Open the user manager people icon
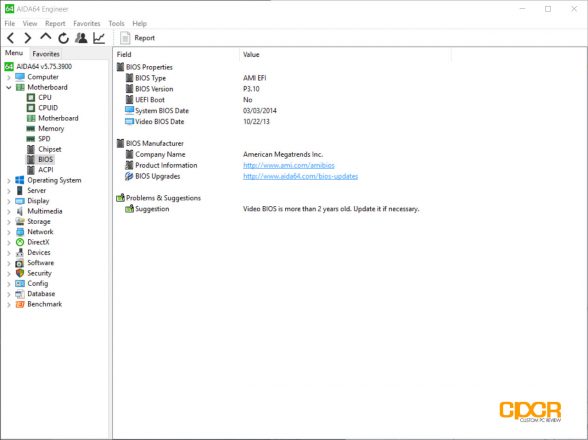Image resolution: width=588 pixels, height=440 pixels. coord(81,38)
